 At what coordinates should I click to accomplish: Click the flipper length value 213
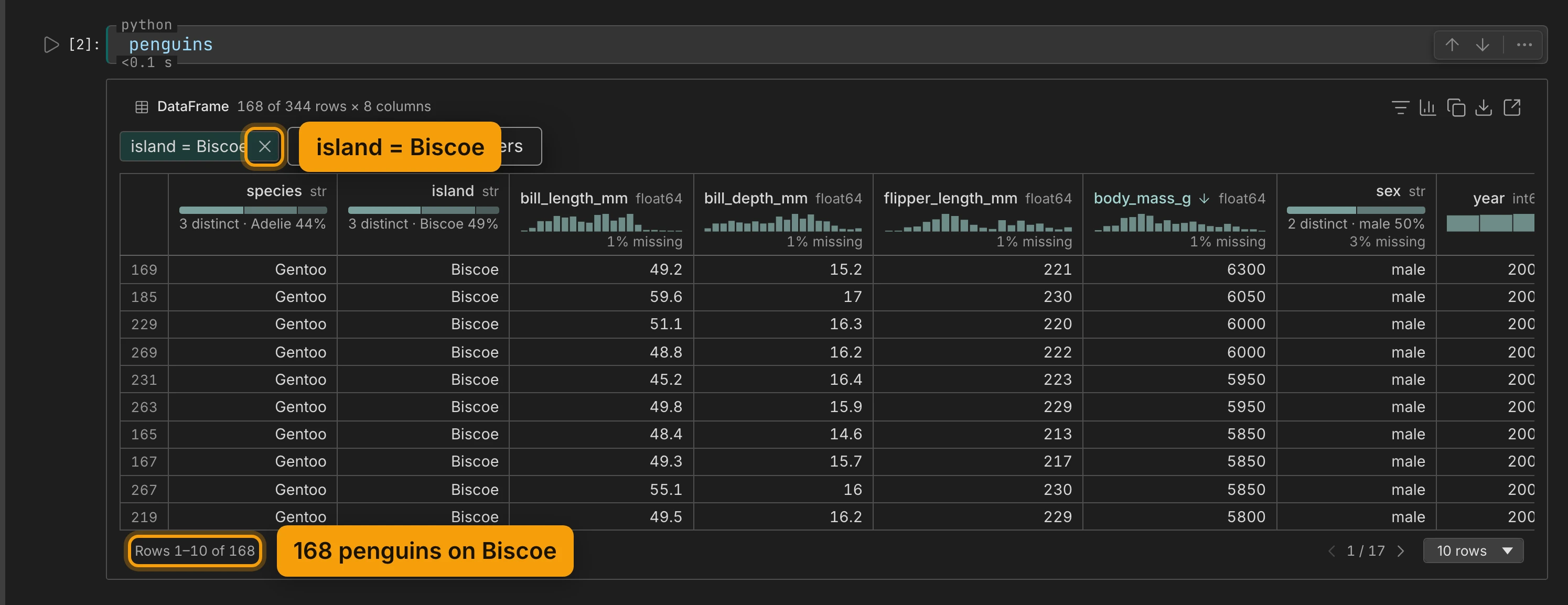point(1058,434)
